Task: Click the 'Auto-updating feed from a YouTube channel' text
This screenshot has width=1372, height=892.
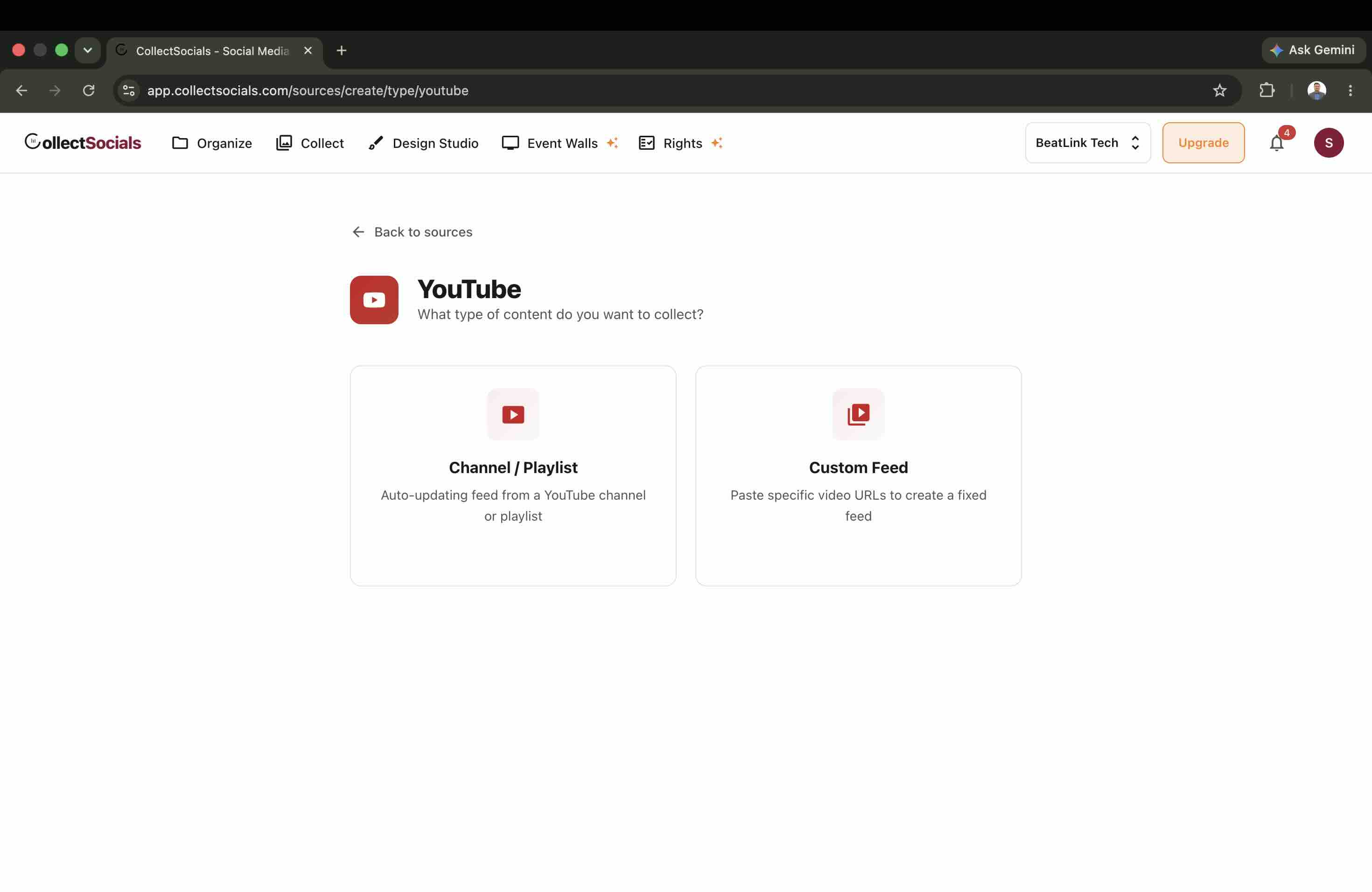Action: click(513, 495)
